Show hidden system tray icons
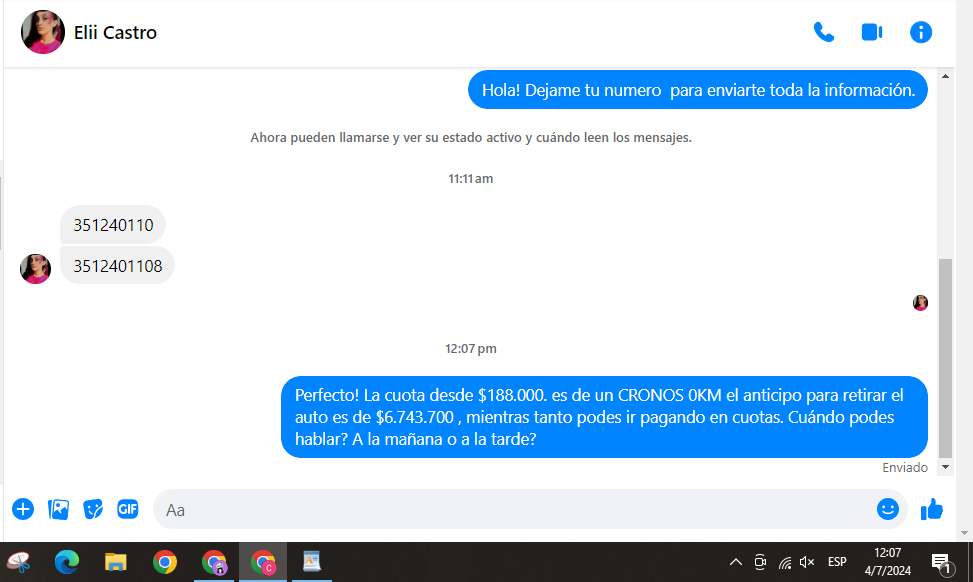 [735, 562]
